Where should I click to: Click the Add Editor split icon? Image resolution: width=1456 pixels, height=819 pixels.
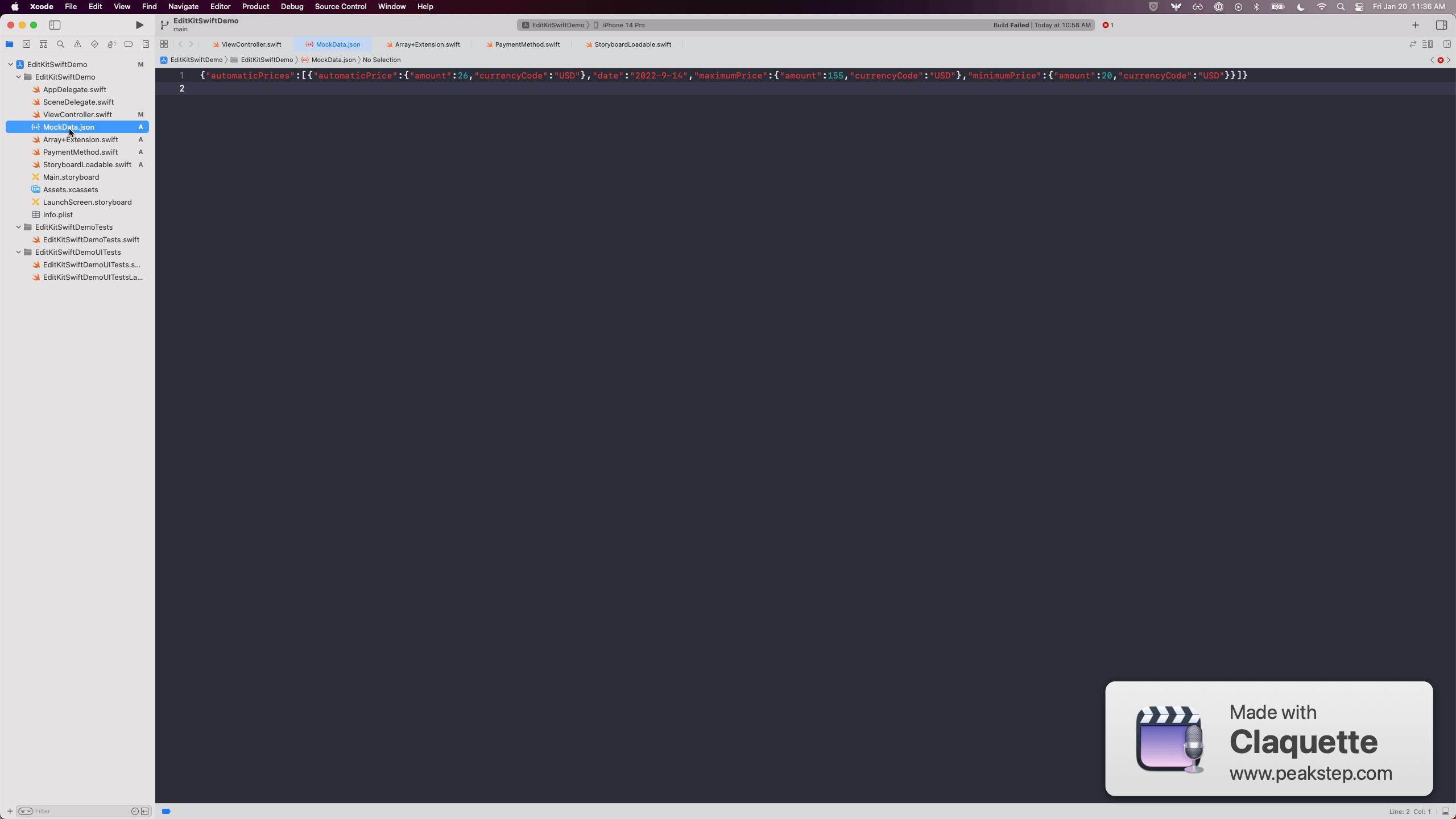pyautogui.click(x=1446, y=44)
